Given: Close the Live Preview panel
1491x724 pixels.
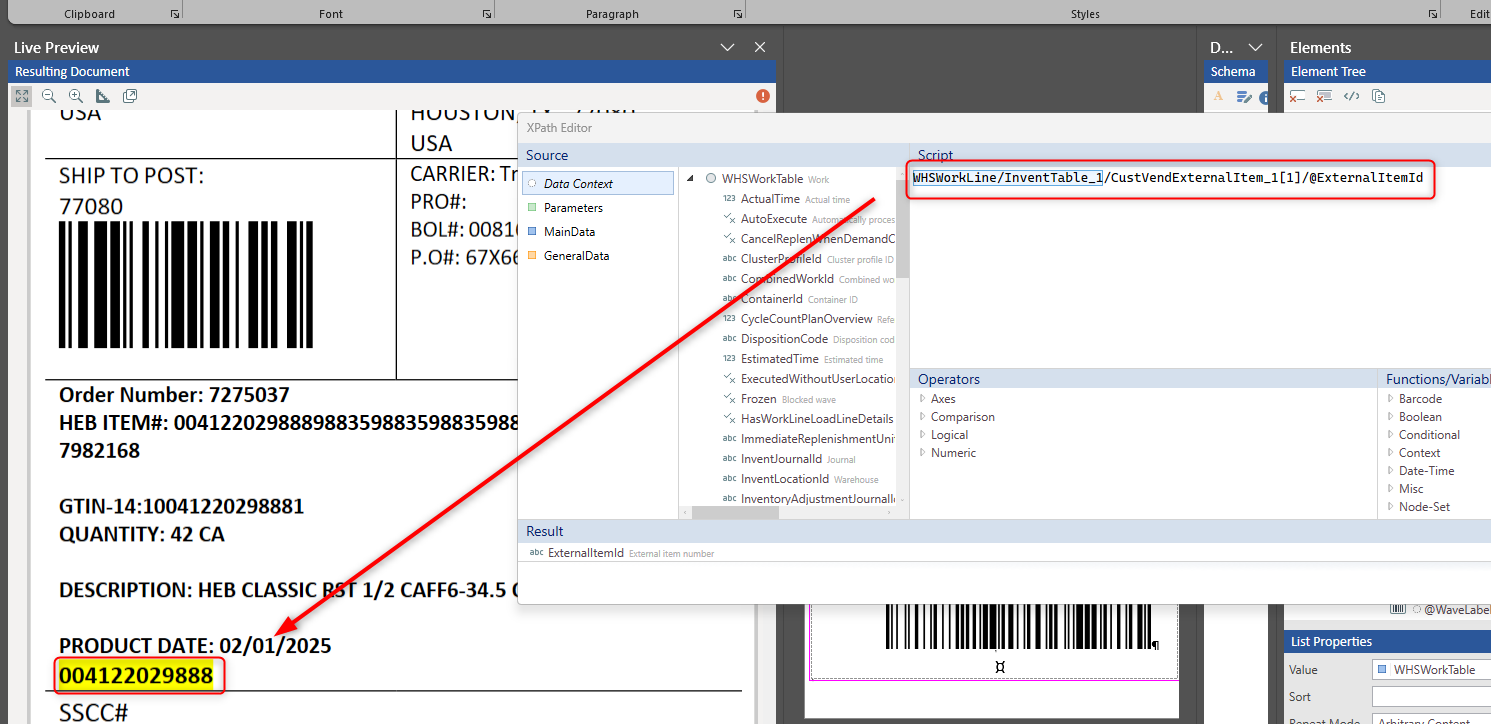Looking at the screenshot, I should click(x=760, y=47).
